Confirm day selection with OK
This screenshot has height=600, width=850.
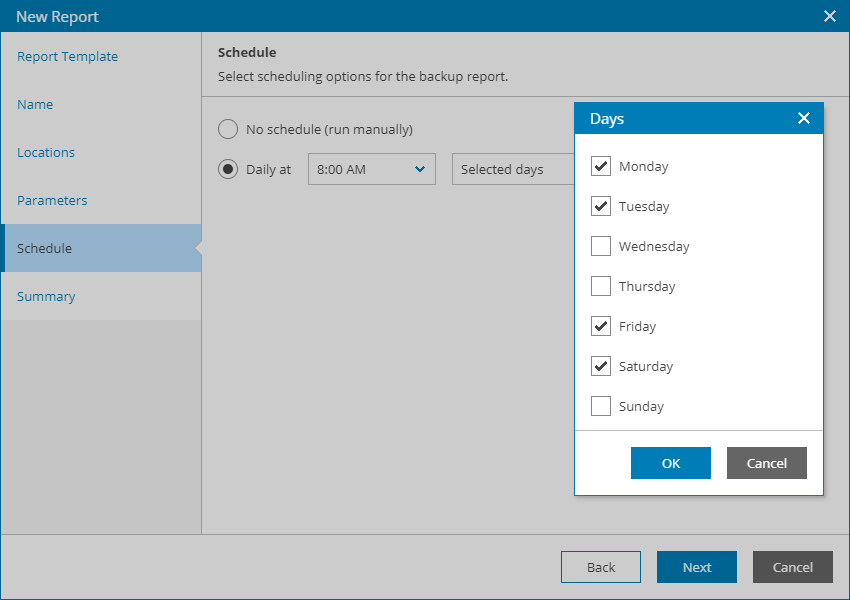click(670, 463)
